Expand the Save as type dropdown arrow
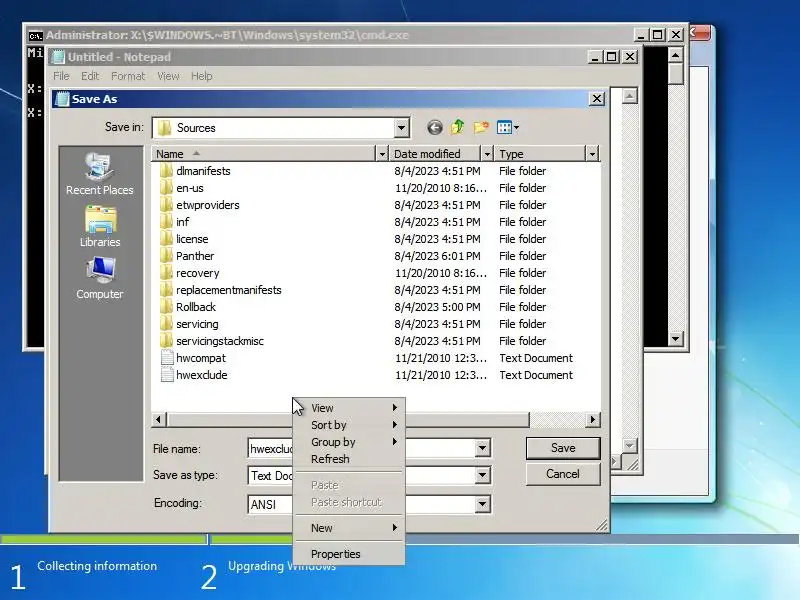 click(x=482, y=476)
